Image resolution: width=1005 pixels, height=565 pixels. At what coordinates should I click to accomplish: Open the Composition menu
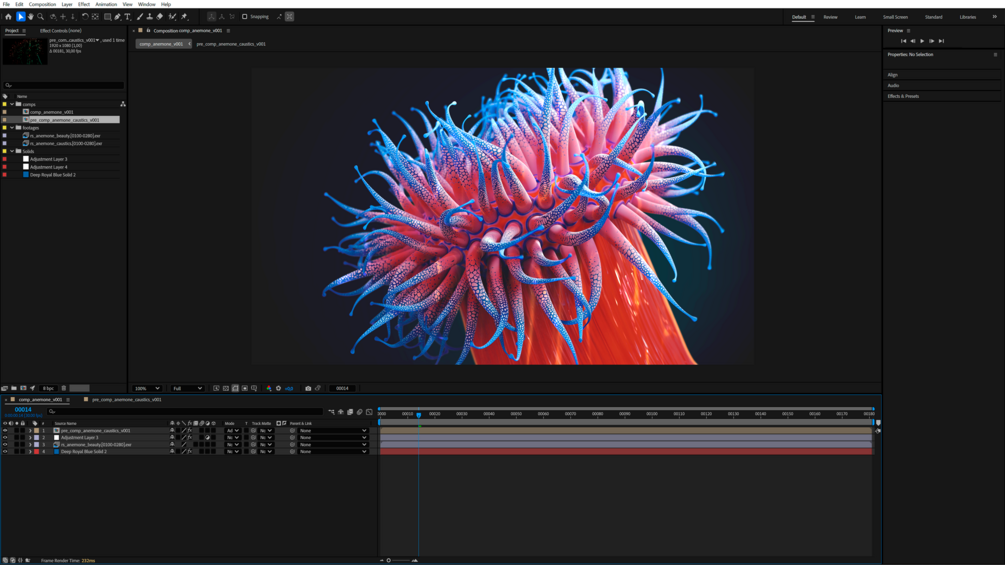(42, 4)
